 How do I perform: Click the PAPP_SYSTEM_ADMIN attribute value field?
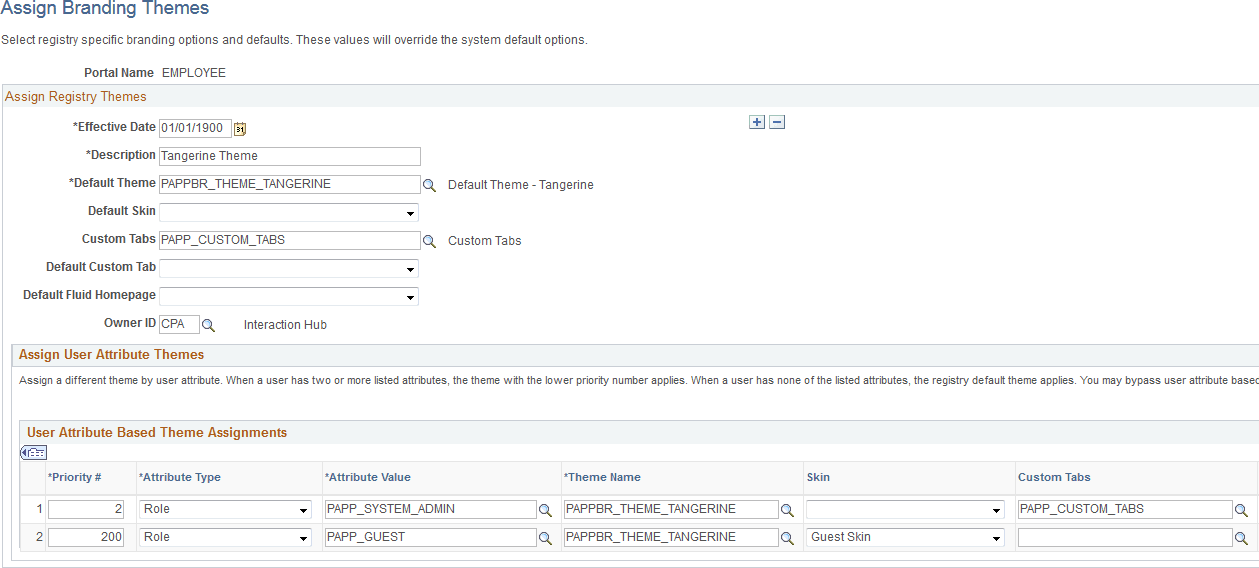431,509
